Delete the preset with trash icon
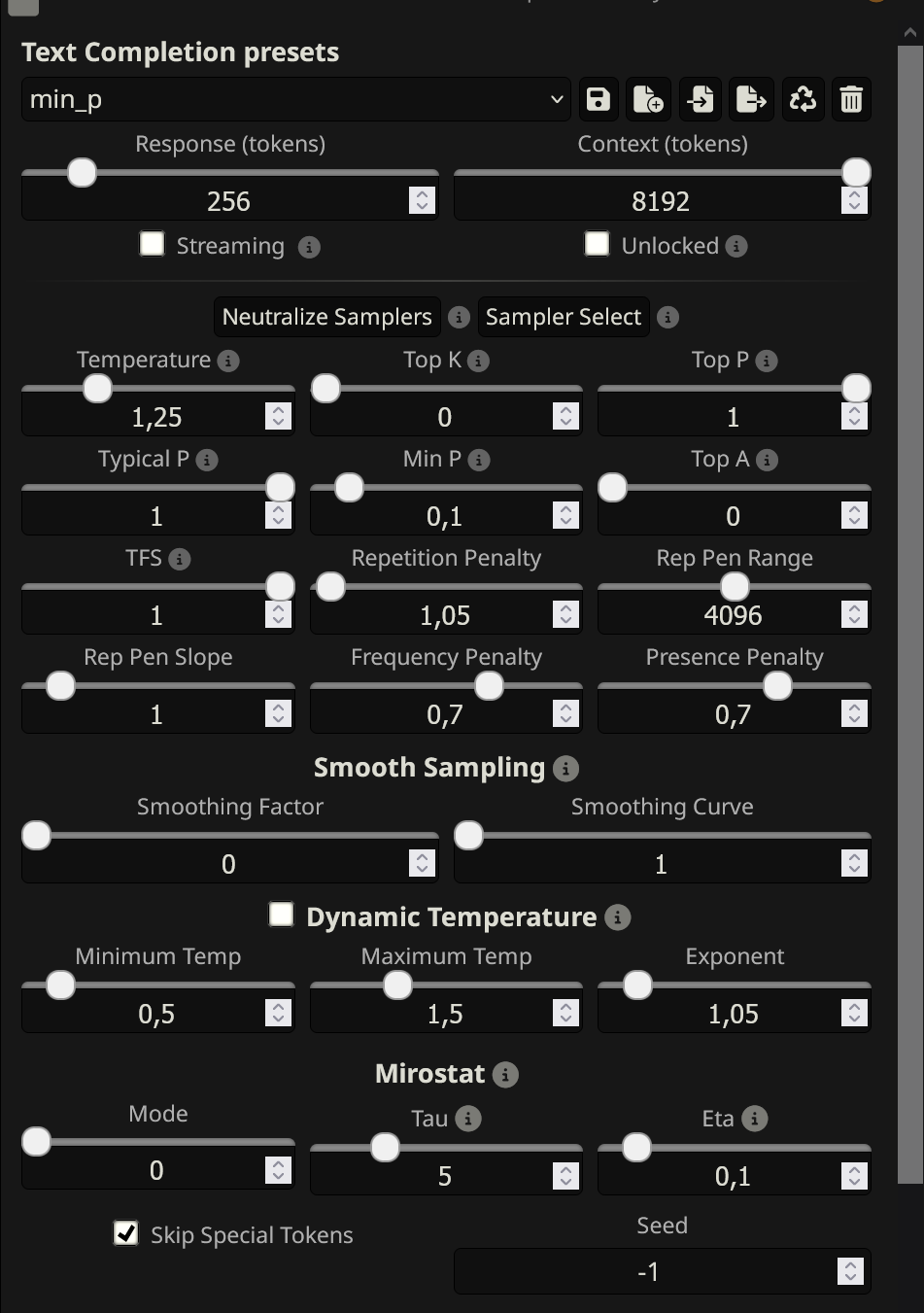The image size is (924, 1313). [x=851, y=99]
